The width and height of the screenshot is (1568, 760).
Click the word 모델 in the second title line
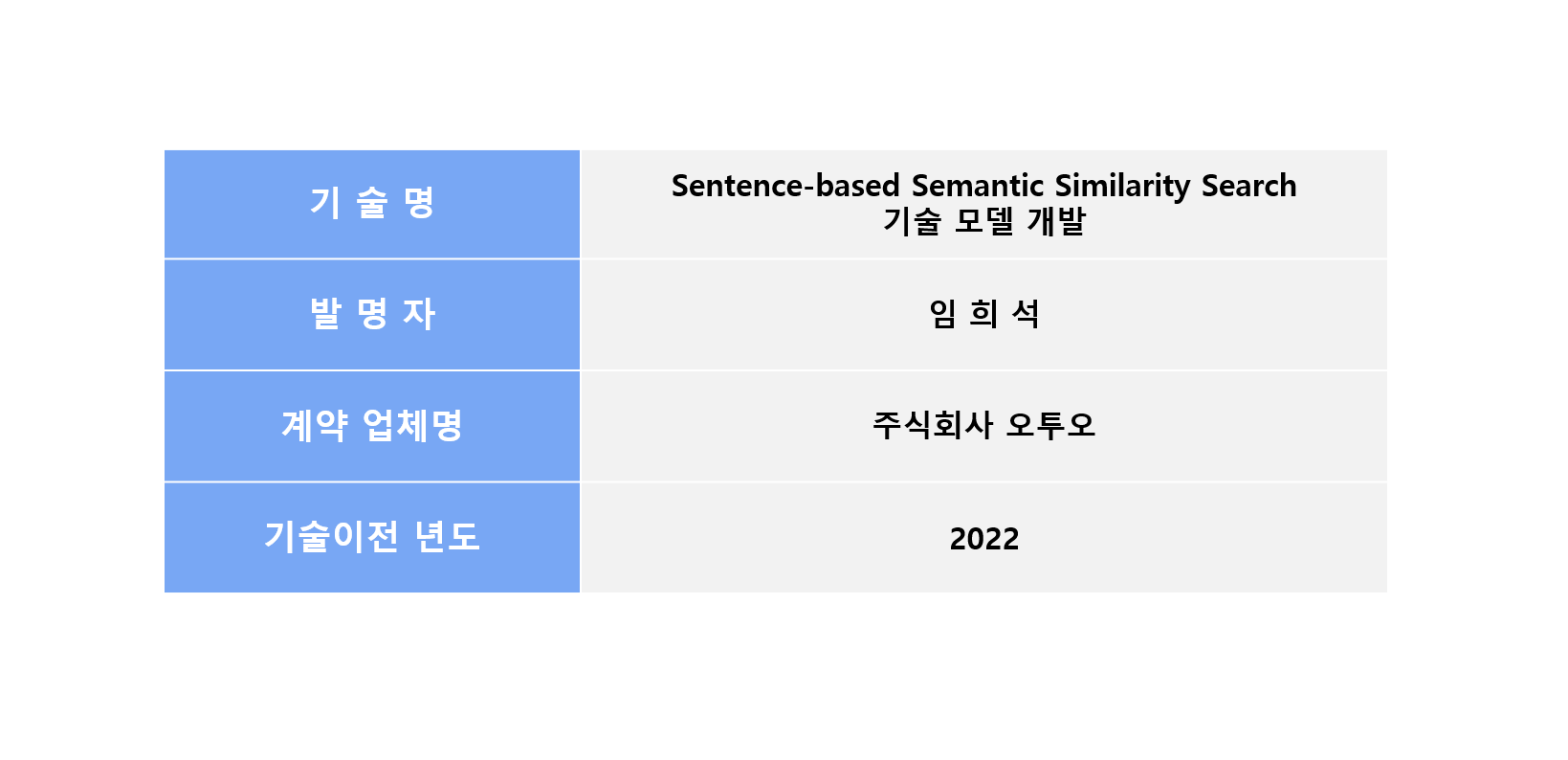983,222
